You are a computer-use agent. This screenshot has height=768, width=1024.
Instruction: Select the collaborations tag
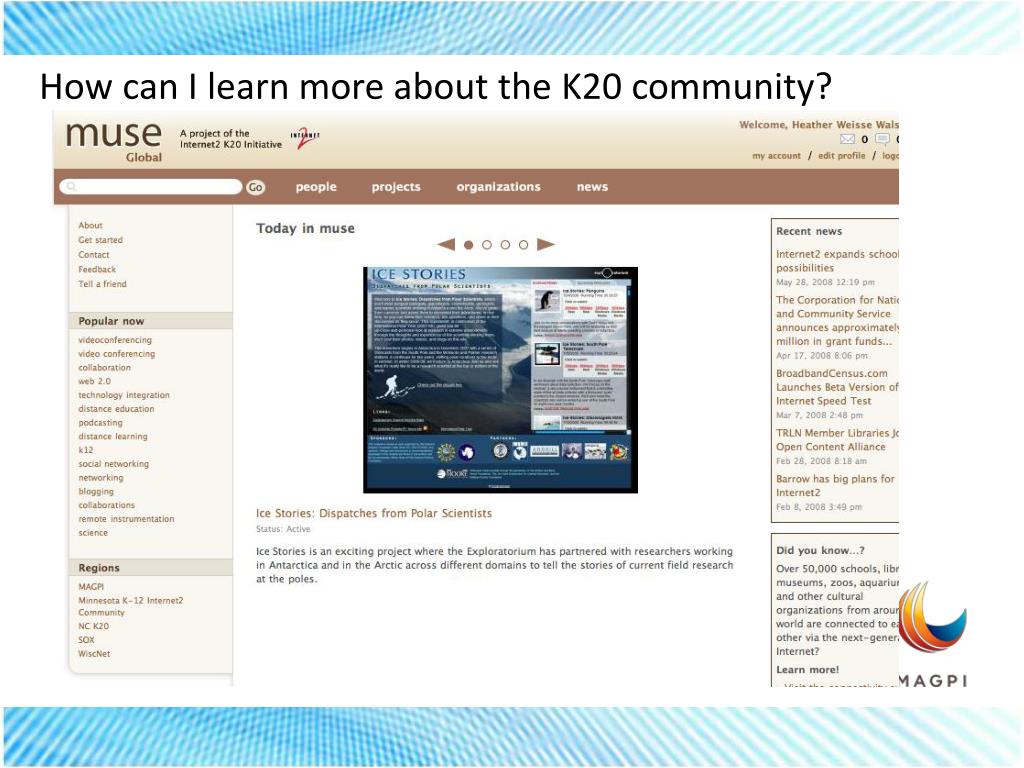point(106,505)
